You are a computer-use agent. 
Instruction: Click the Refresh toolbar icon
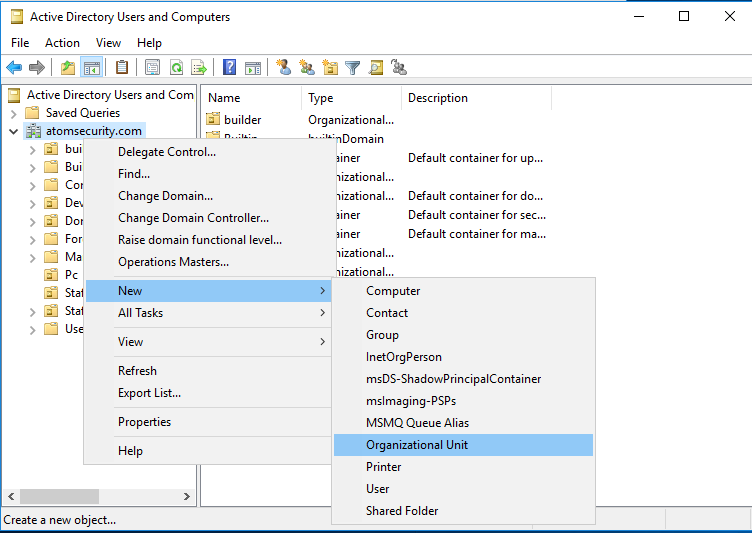(176, 68)
